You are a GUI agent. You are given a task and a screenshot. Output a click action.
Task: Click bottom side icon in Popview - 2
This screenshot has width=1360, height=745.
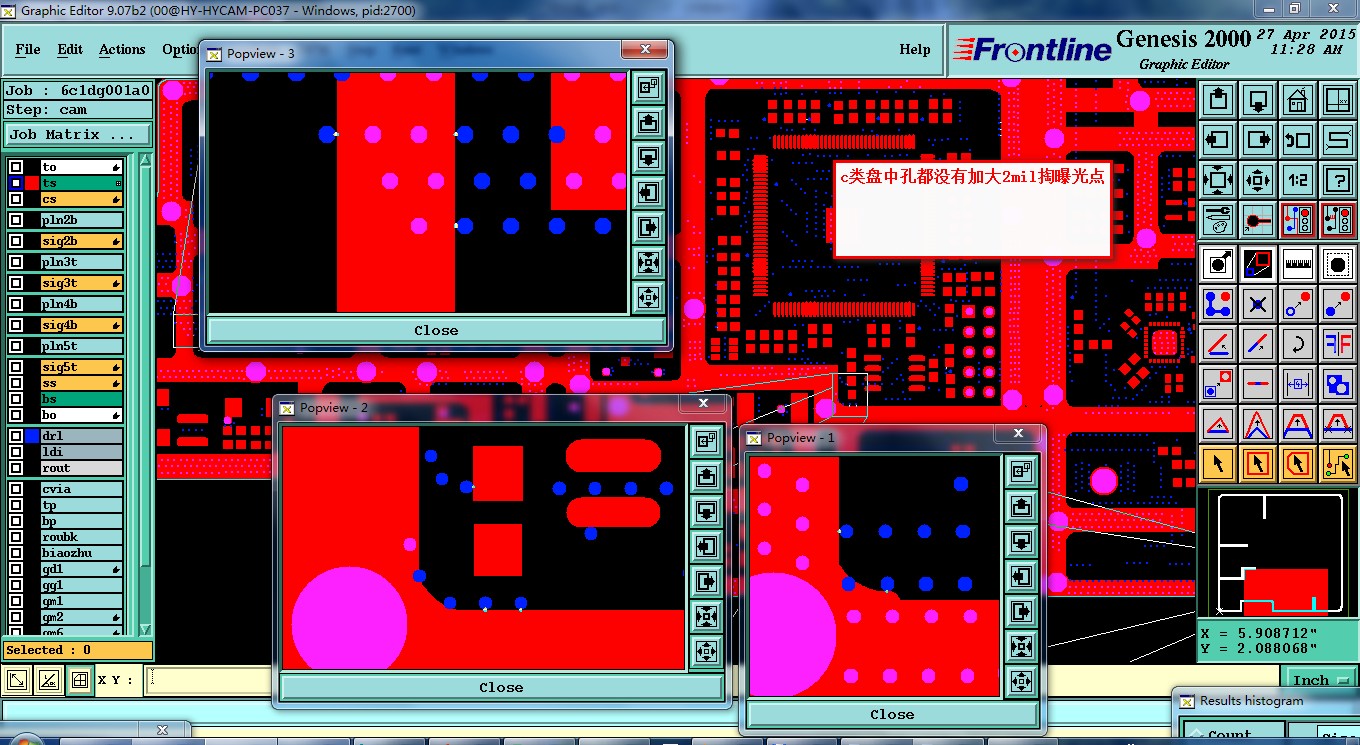click(706, 651)
